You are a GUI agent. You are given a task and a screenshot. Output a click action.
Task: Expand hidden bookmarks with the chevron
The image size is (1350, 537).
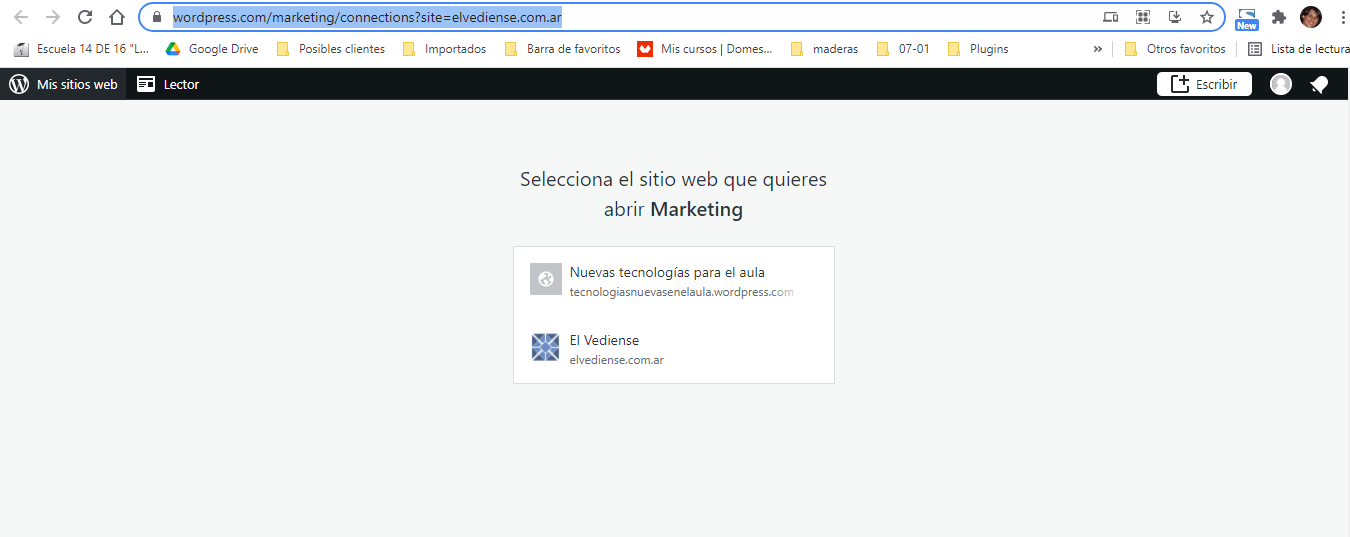tap(1097, 49)
